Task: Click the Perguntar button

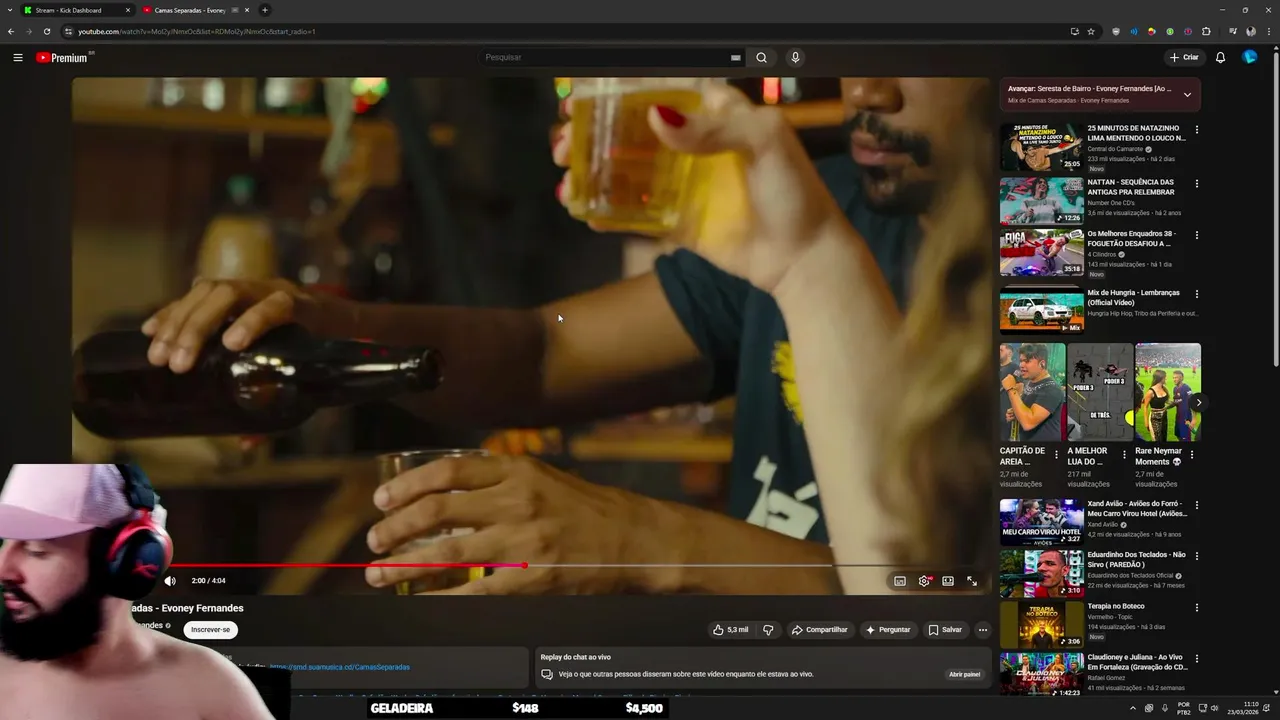Action: pyautogui.click(x=888, y=630)
